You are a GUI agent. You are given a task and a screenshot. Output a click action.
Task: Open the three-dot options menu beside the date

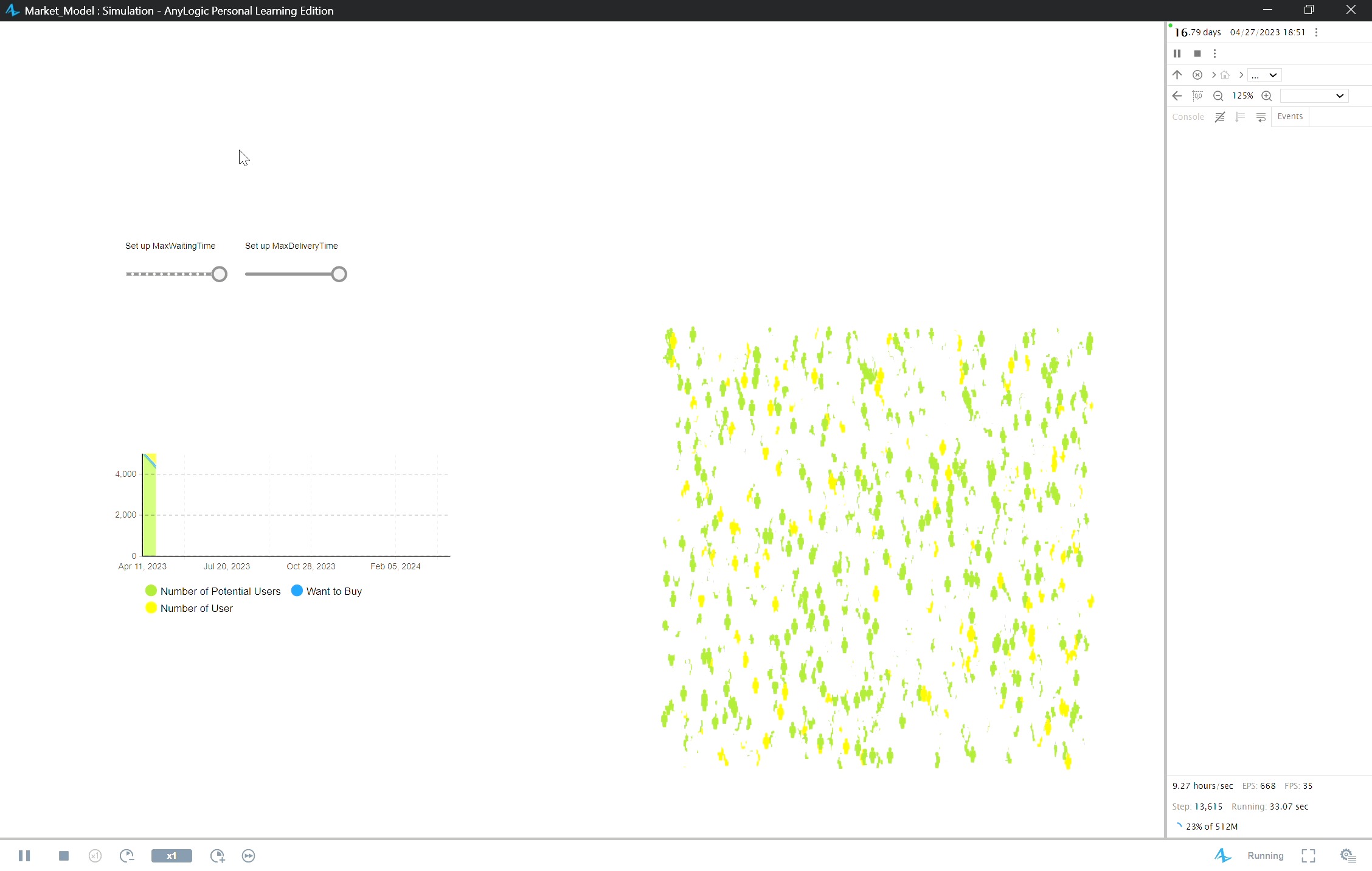(1316, 32)
